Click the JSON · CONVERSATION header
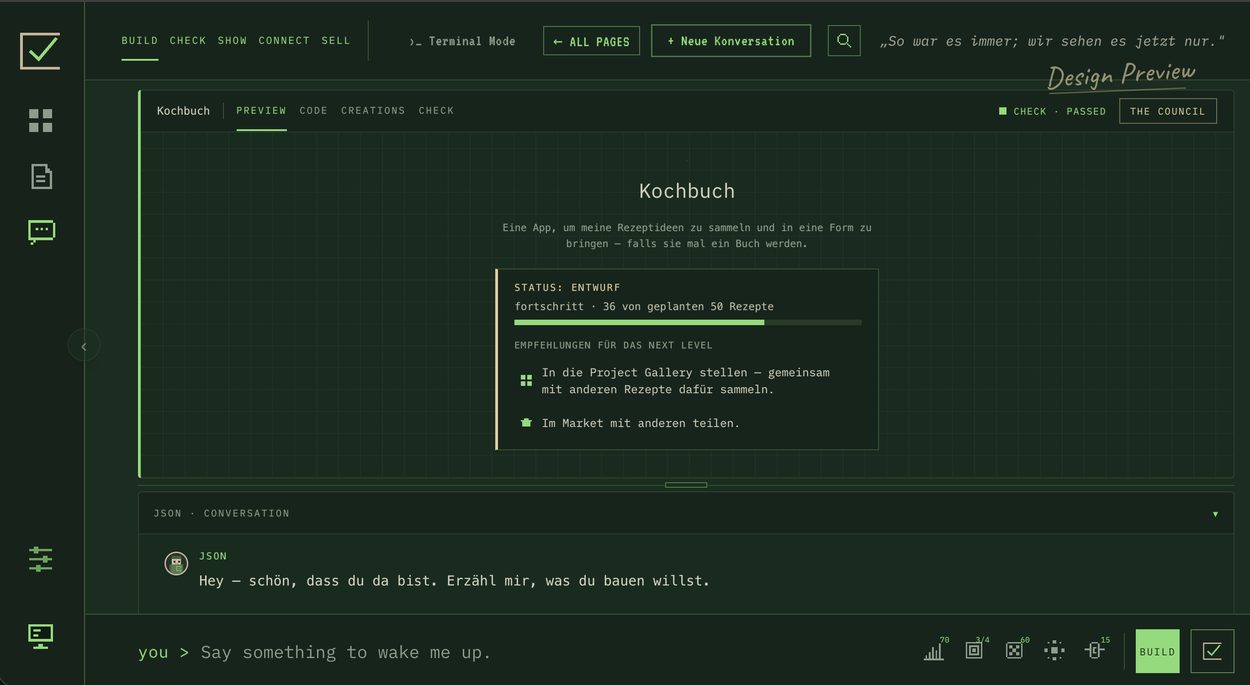This screenshot has width=1250, height=685. [x=221, y=514]
